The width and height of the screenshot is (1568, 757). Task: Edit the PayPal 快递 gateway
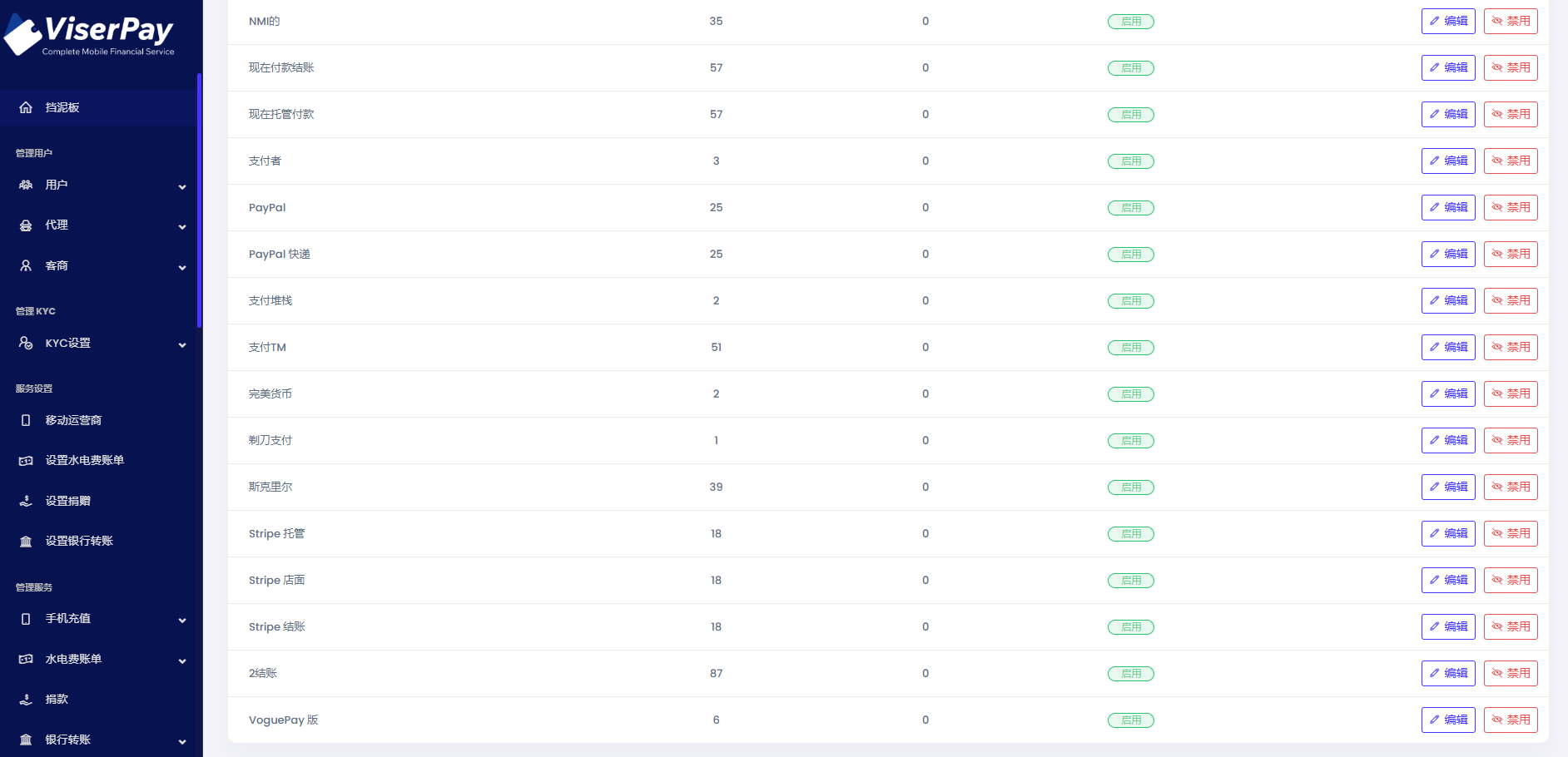tap(1448, 254)
